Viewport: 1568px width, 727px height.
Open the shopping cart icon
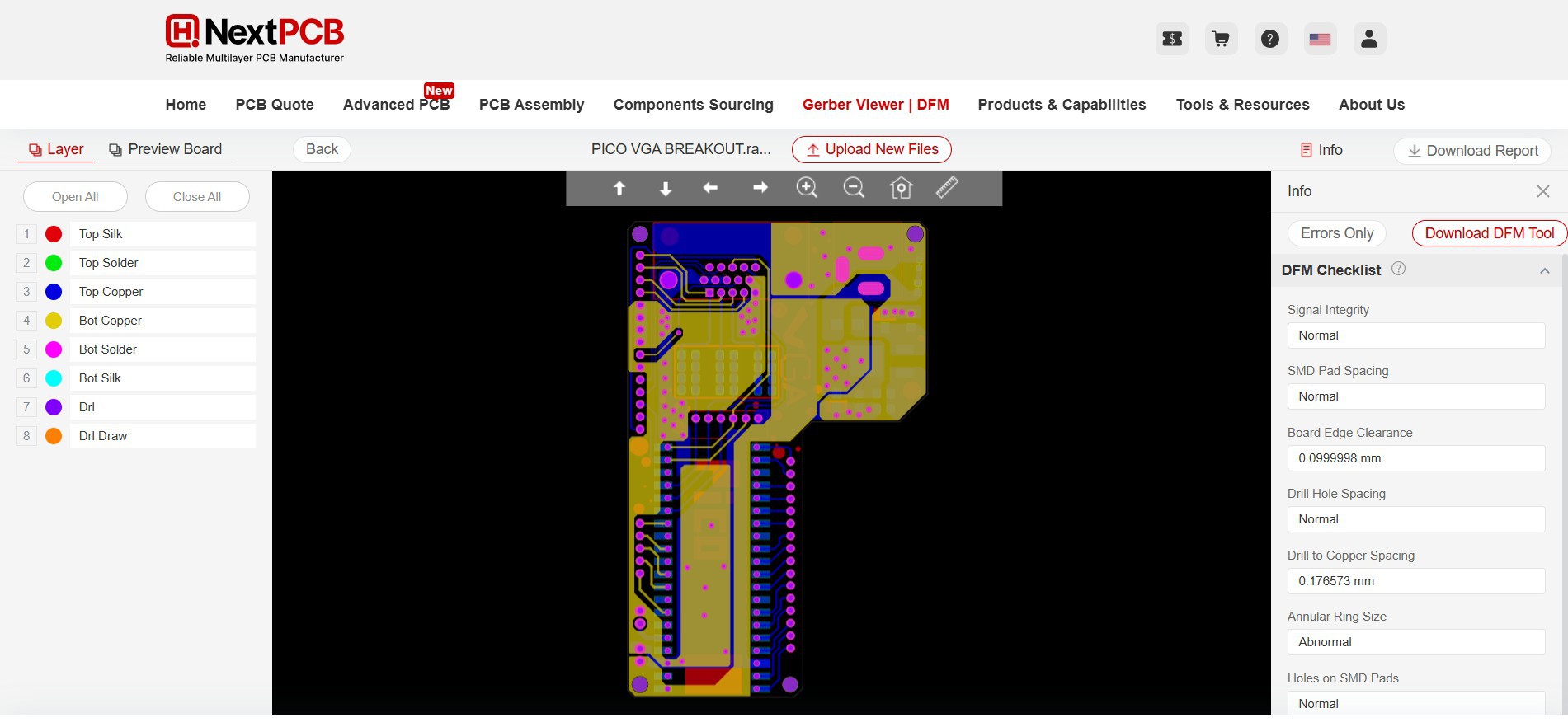(x=1221, y=39)
